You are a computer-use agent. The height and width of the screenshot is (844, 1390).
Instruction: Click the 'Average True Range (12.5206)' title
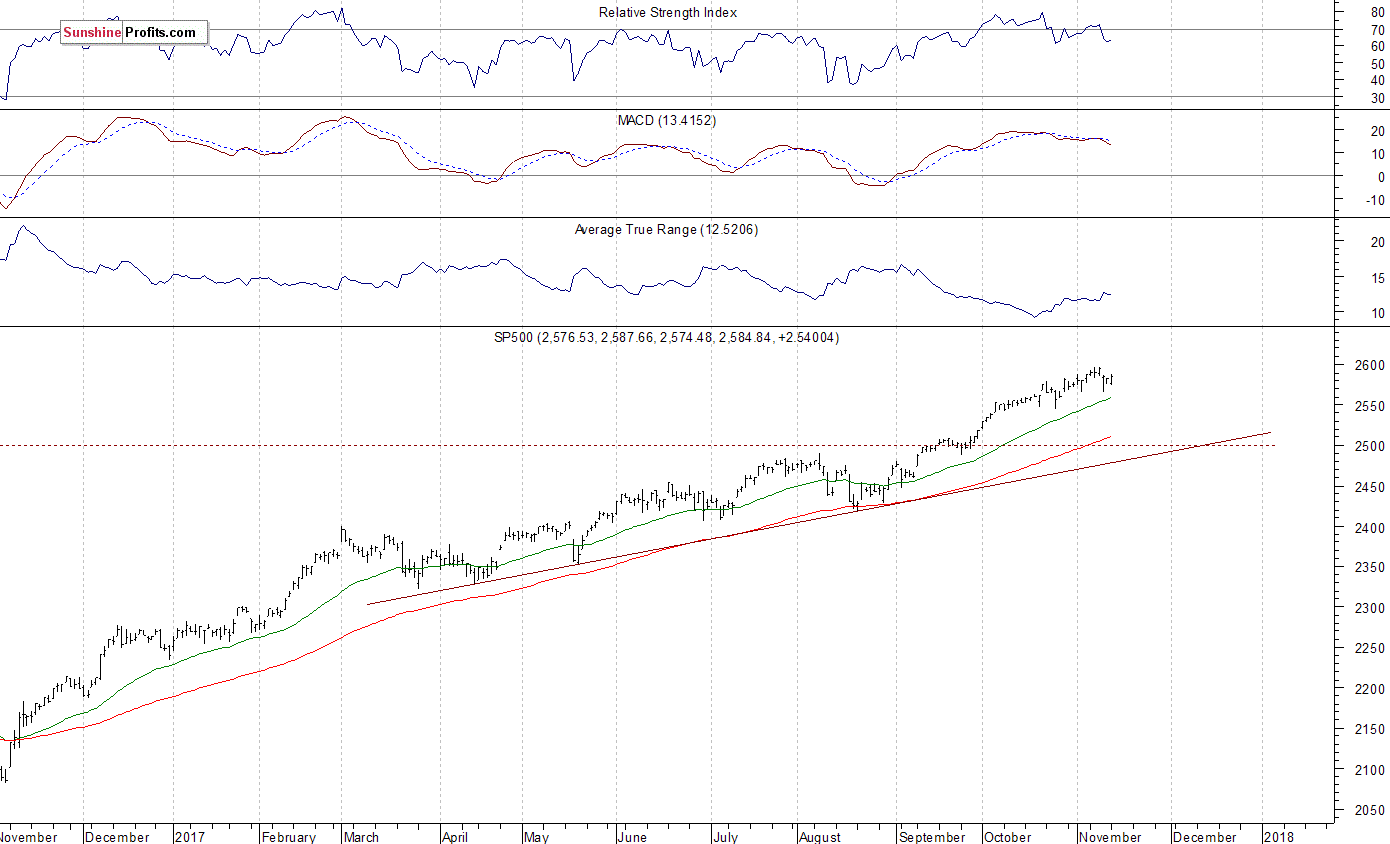coord(666,229)
